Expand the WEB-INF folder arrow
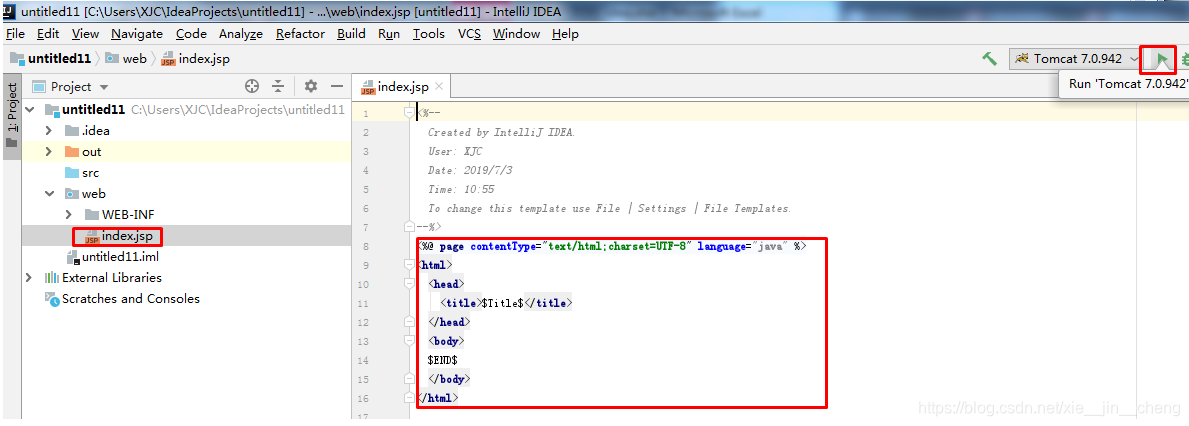 coord(69,215)
